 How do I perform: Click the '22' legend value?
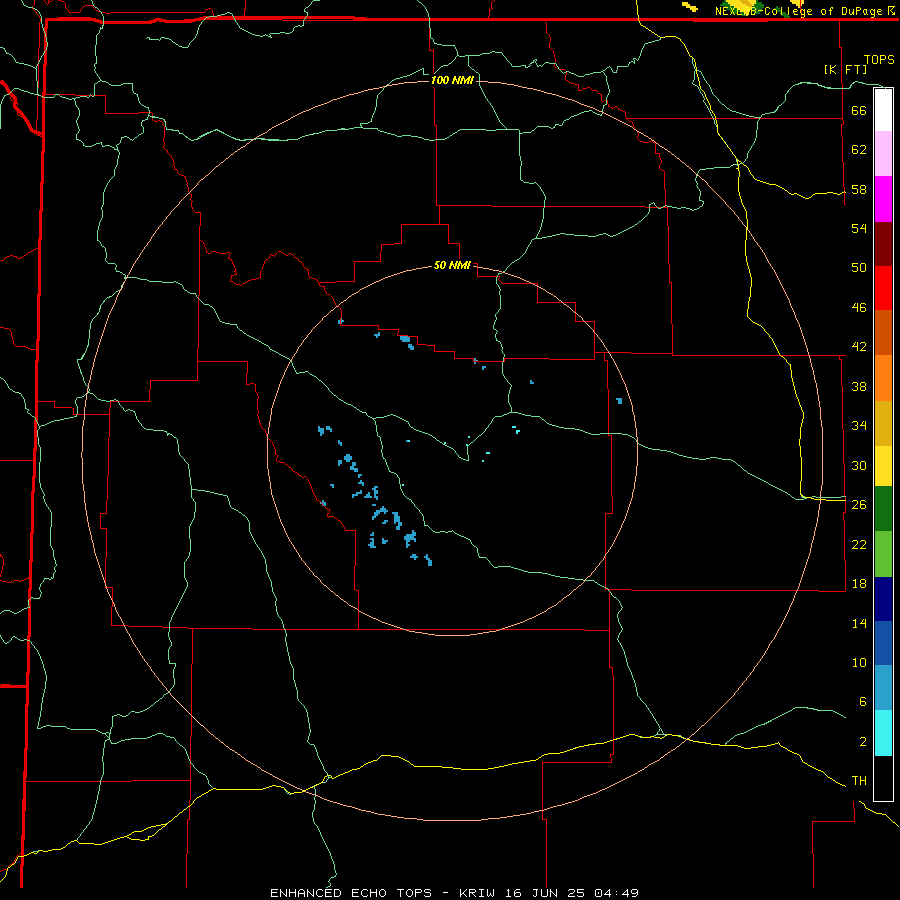click(859, 544)
